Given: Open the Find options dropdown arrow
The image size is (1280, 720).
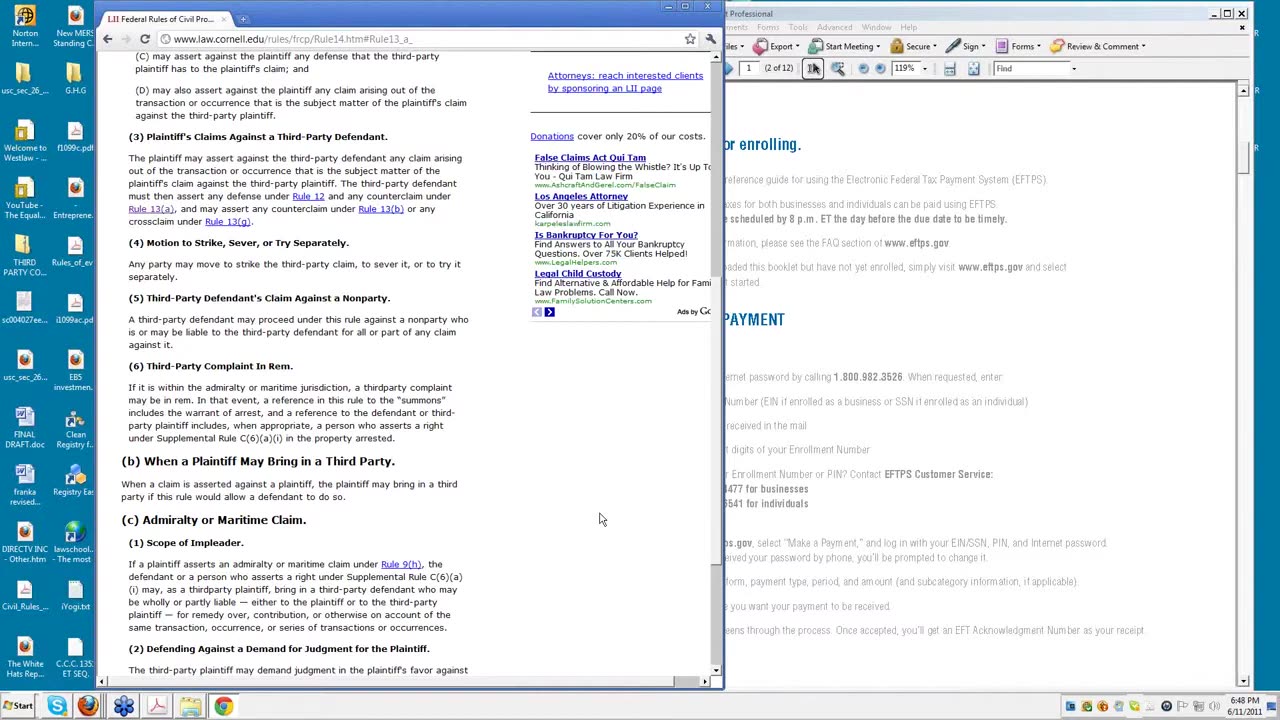Looking at the screenshot, I should coord(1074,69).
